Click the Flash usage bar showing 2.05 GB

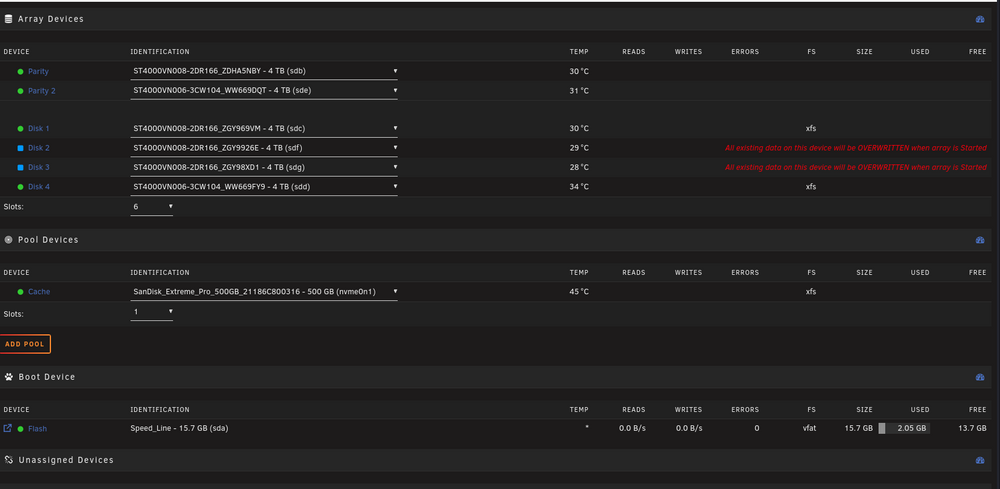click(904, 428)
